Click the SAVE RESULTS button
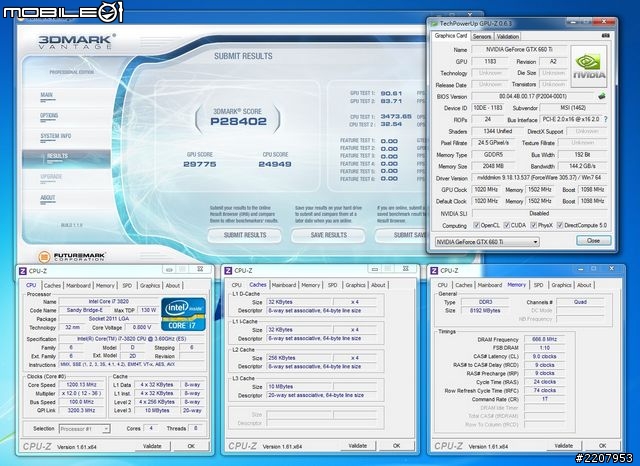This screenshot has height=466, width=640. [x=328, y=235]
